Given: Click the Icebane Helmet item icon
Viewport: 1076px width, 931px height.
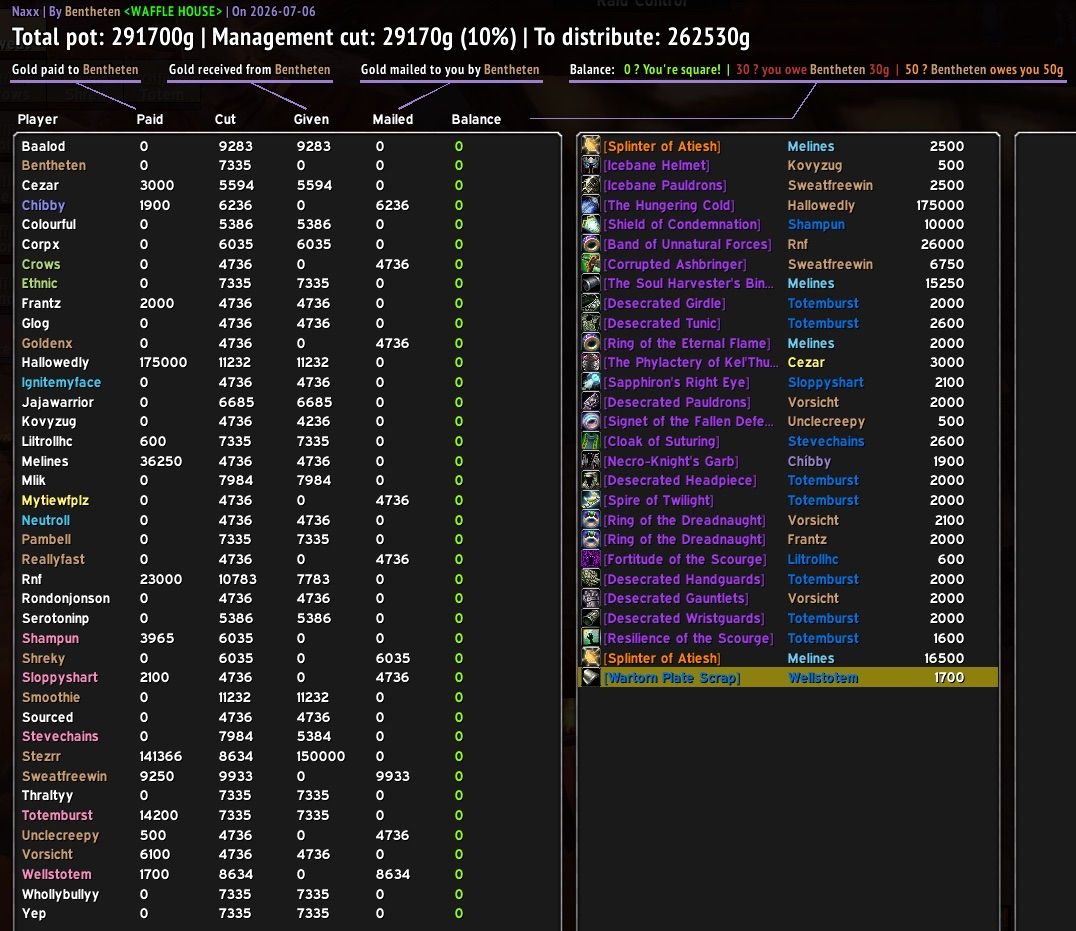Looking at the screenshot, I should 591,165.
